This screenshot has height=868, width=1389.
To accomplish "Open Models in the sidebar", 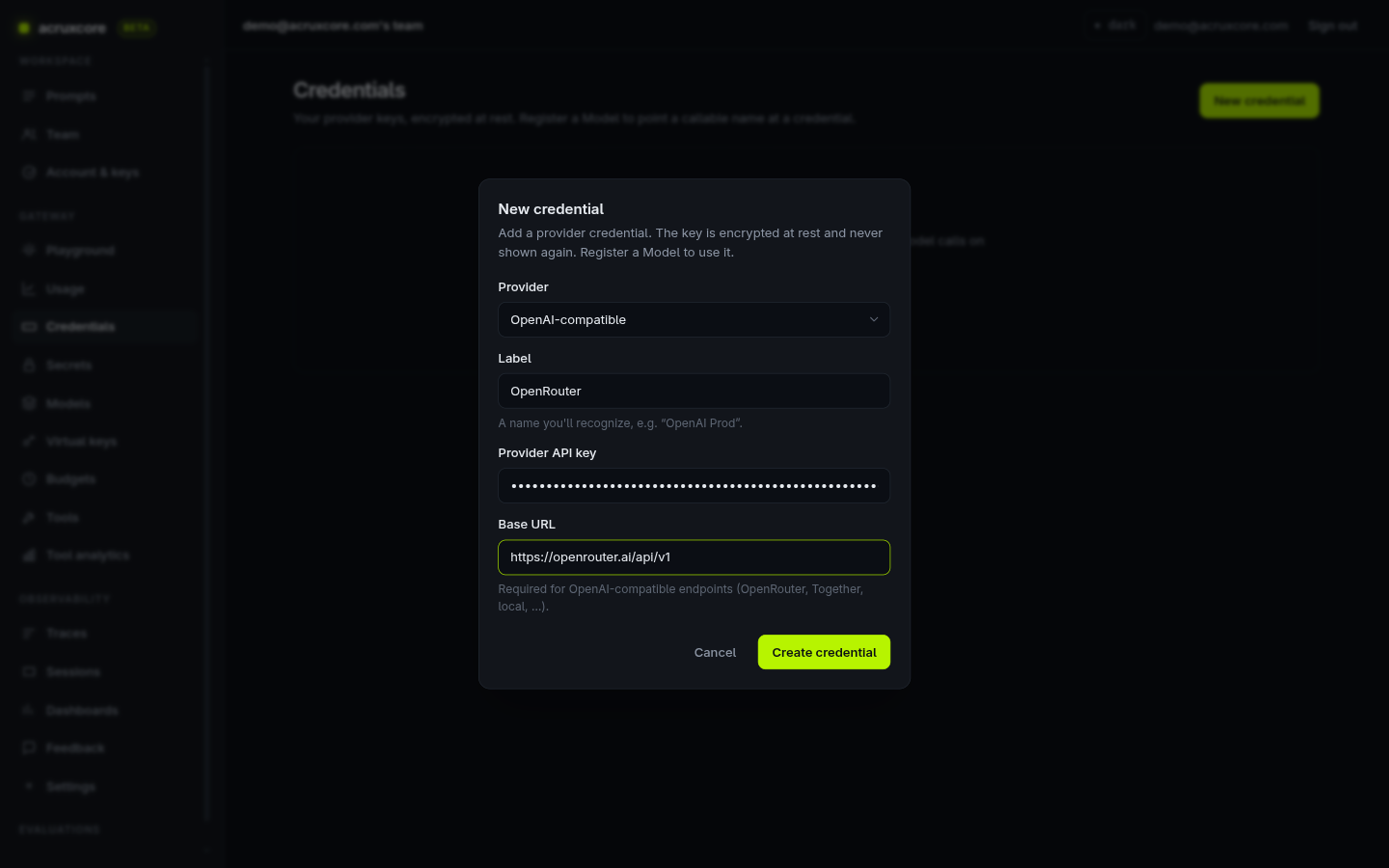I will (x=106, y=403).
